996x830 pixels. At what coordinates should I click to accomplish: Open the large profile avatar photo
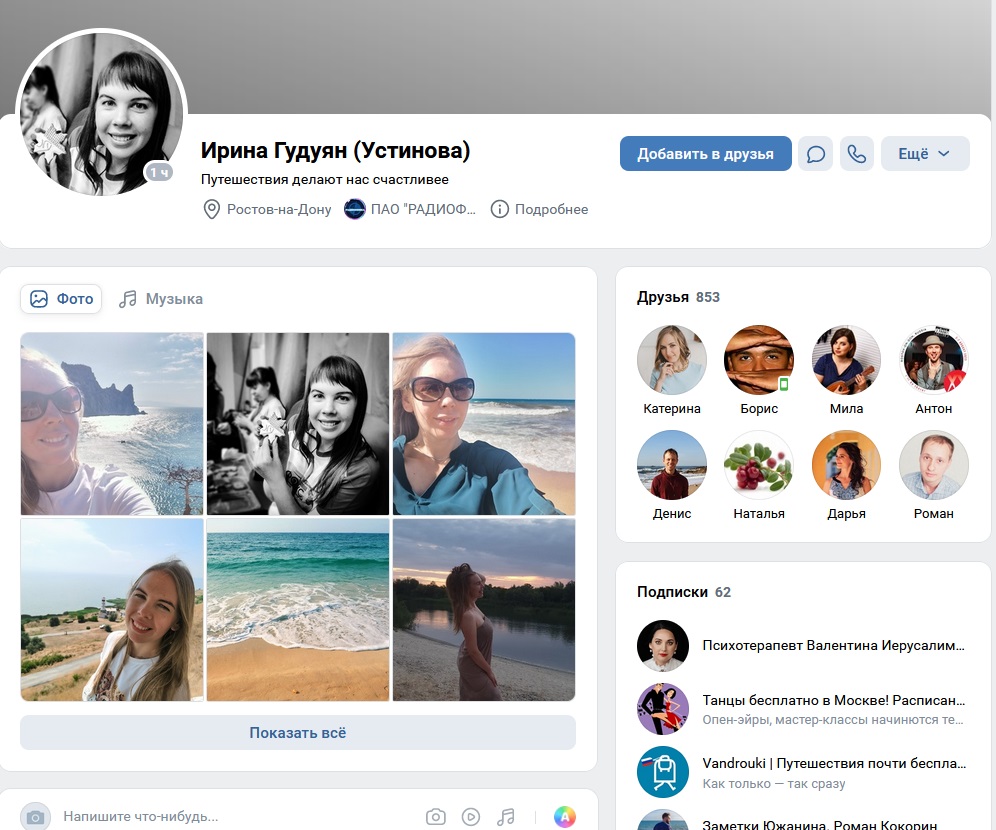click(102, 113)
